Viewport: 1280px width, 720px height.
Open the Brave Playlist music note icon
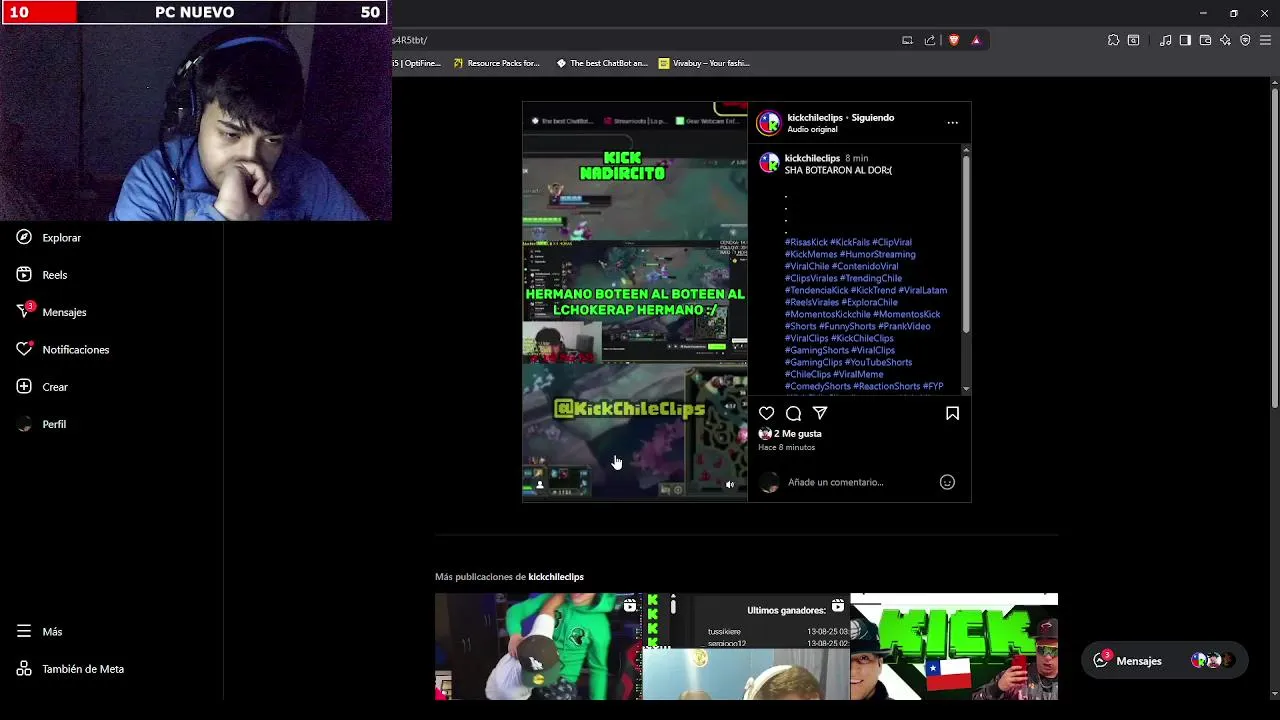(1165, 40)
